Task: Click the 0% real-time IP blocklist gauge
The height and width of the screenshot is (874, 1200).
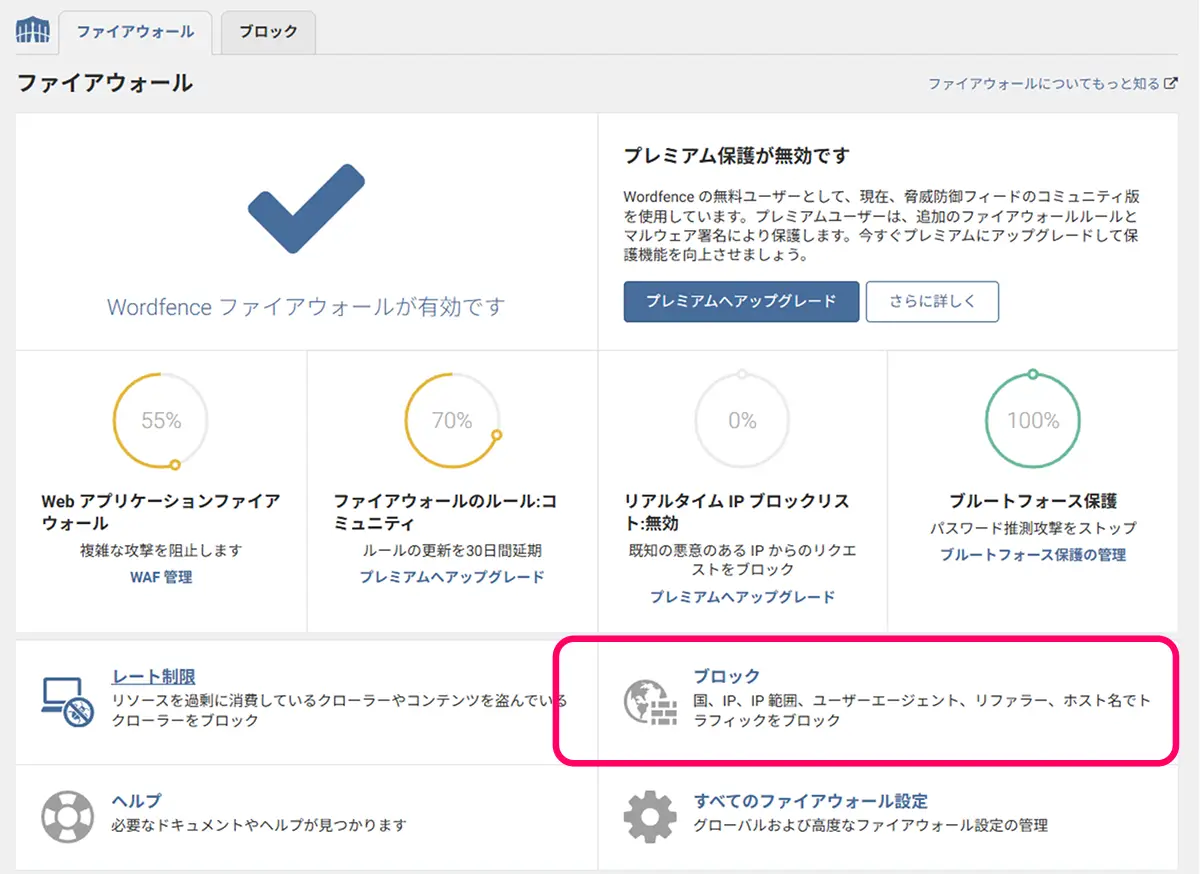Action: [742, 421]
